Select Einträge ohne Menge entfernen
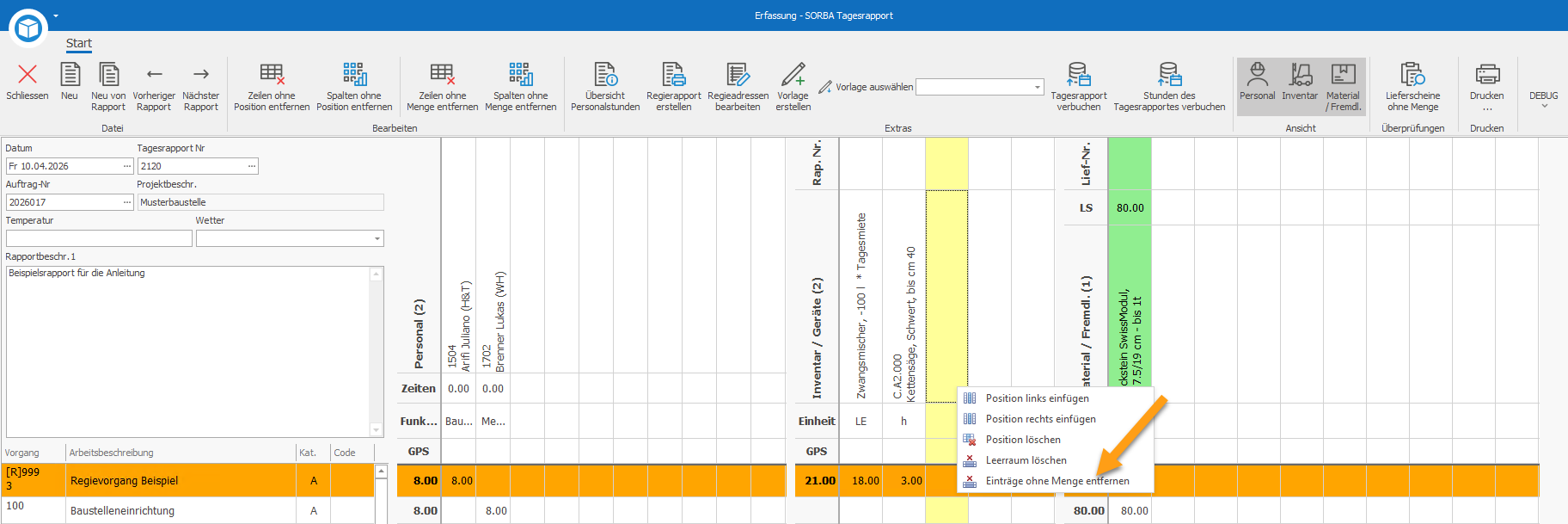The width and height of the screenshot is (1568, 524). [x=1055, y=481]
